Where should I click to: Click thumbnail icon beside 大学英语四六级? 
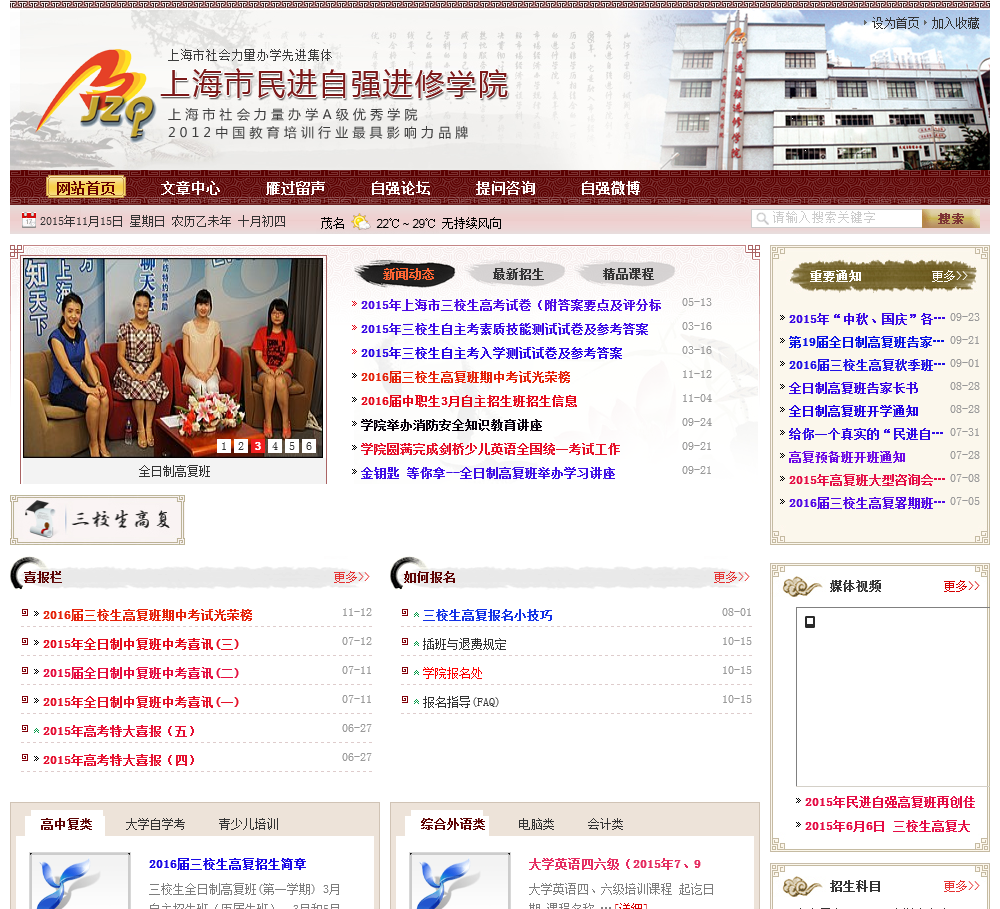pyautogui.click(x=460, y=880)
